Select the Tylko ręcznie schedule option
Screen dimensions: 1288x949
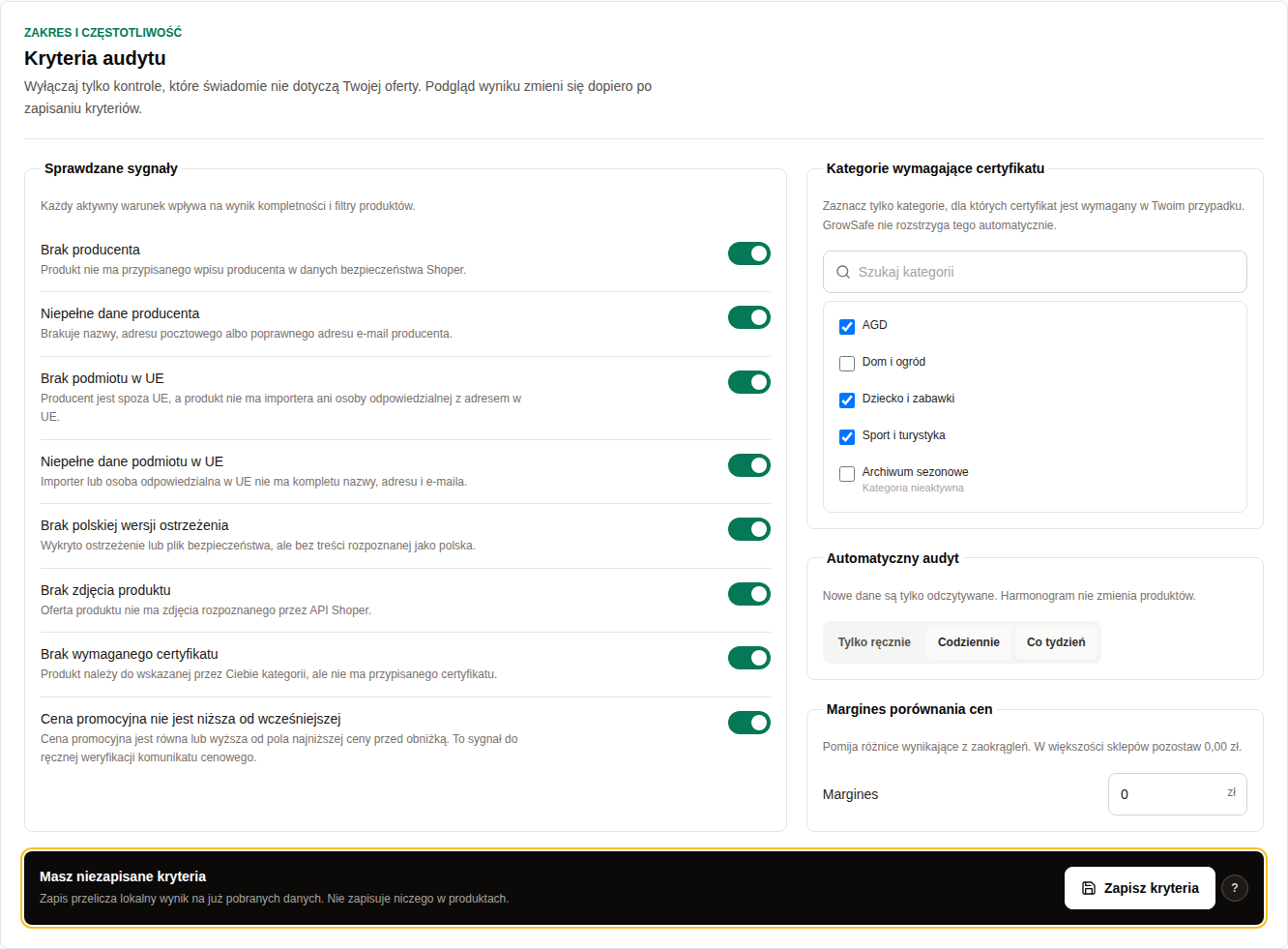[x=874, y=642]
